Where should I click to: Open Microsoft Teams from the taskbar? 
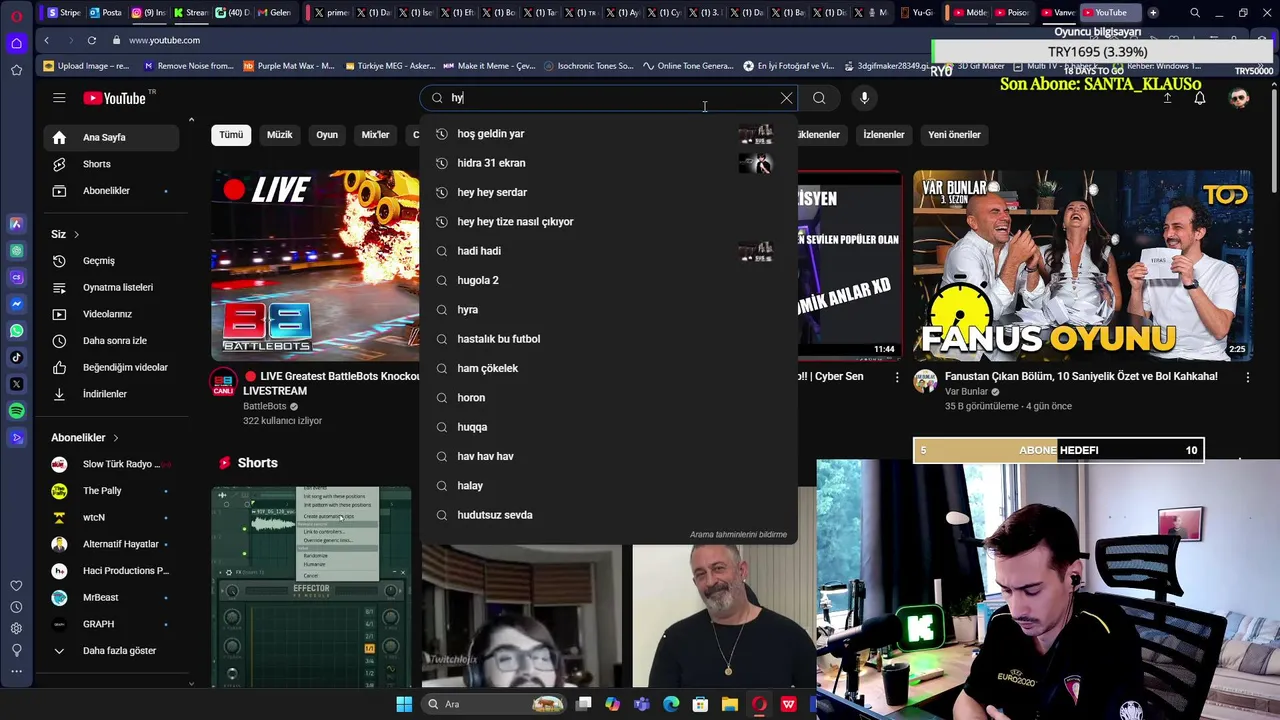642,704
